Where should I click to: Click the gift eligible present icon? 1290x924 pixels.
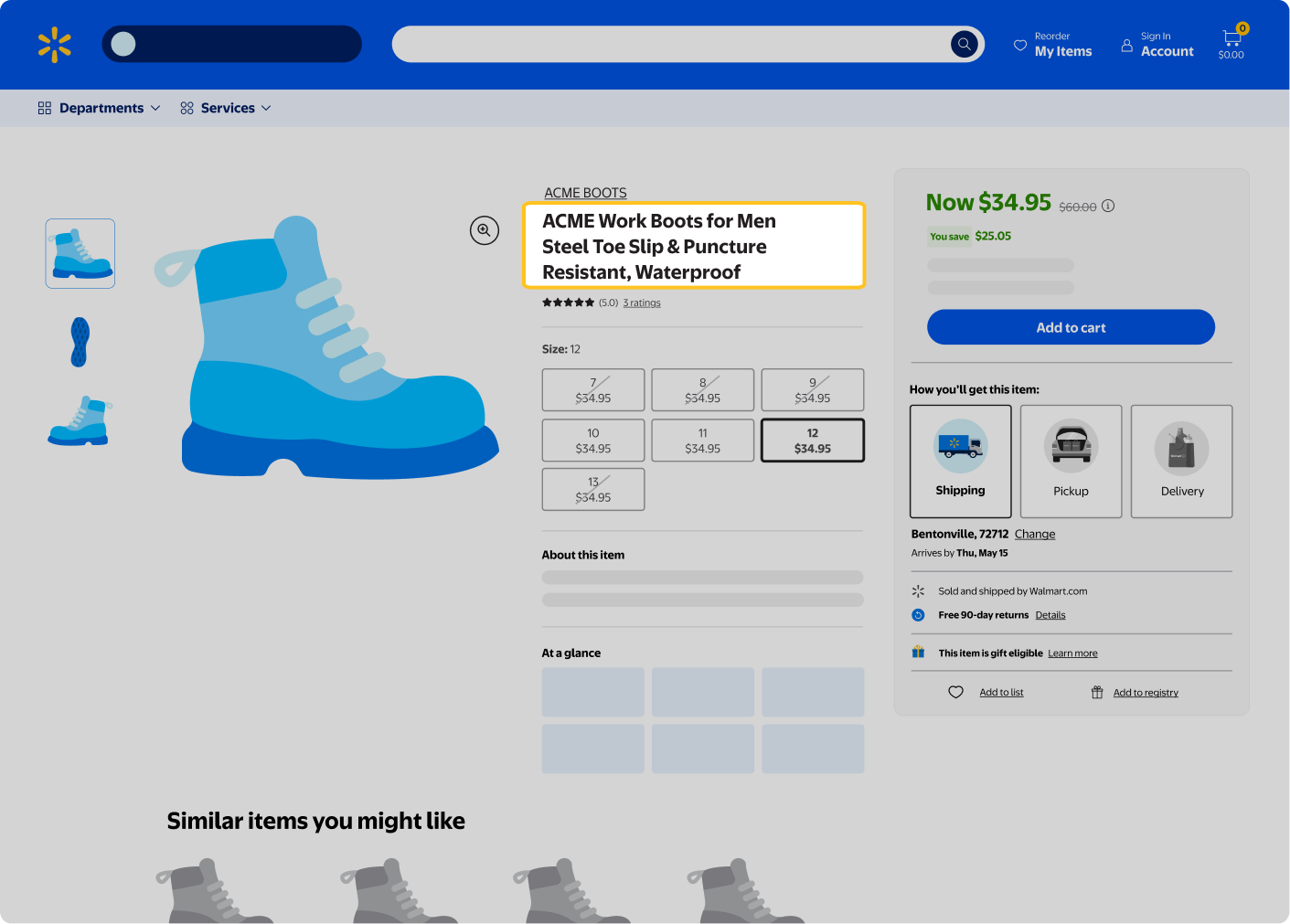pos(918,653)
